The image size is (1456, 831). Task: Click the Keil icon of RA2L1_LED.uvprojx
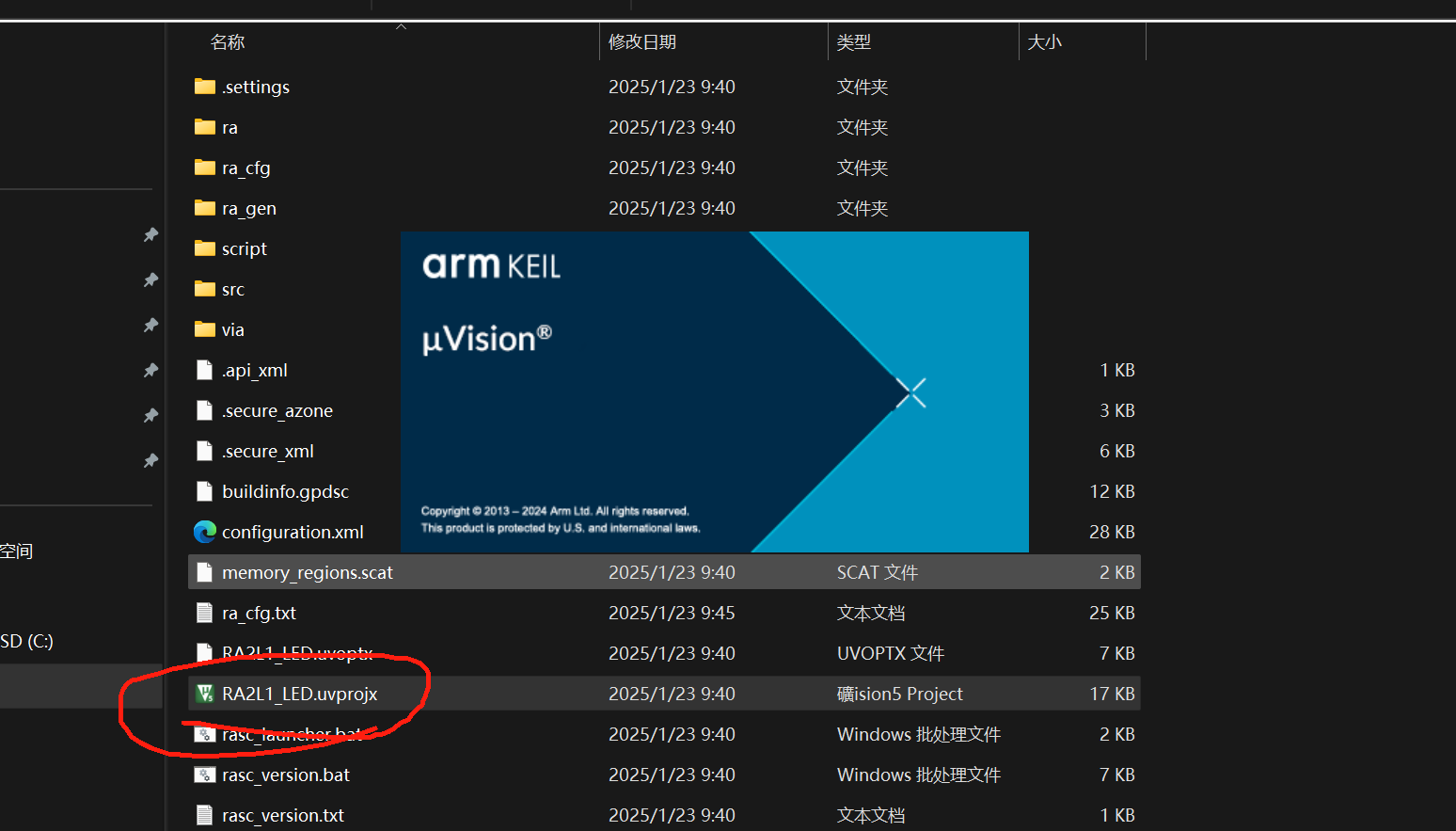click(x=204, y=694)
